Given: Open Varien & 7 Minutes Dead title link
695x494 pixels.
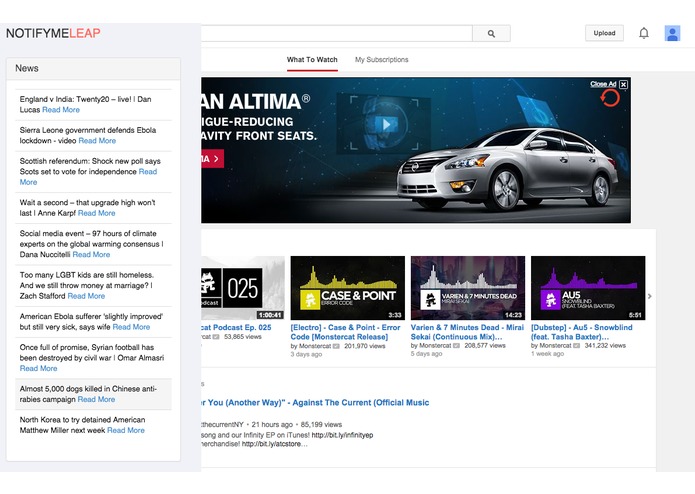Looking at the screenshot, I should tap(467, 332).
